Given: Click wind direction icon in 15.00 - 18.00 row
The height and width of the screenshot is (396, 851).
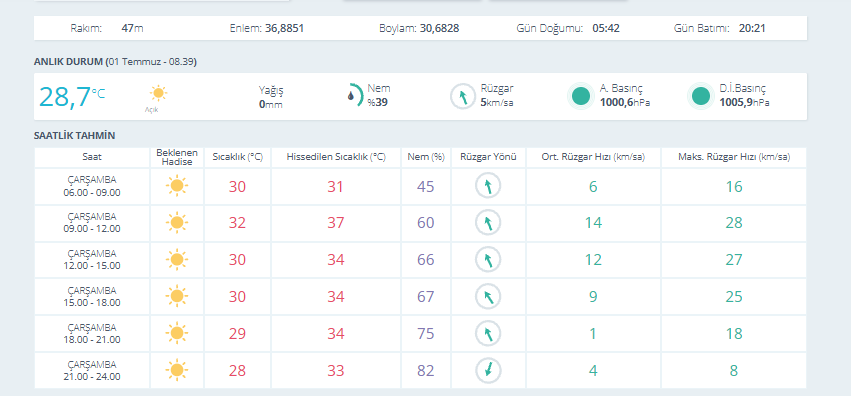Looking at the screenshot, I should (x=488, y=297).
